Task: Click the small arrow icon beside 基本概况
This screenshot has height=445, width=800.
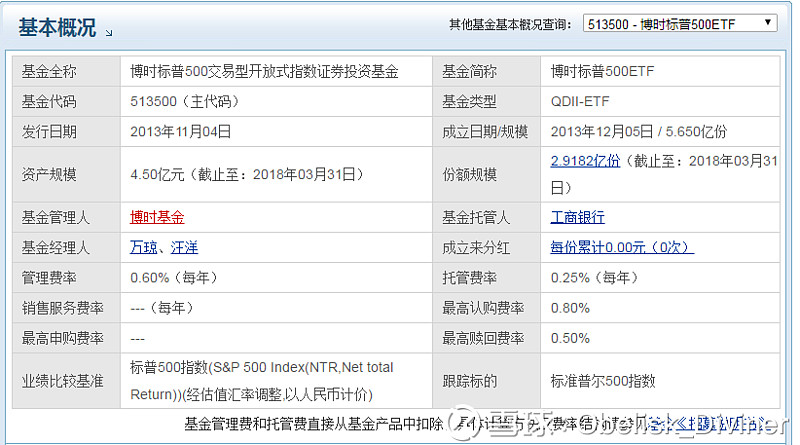Action: [109, 33]
